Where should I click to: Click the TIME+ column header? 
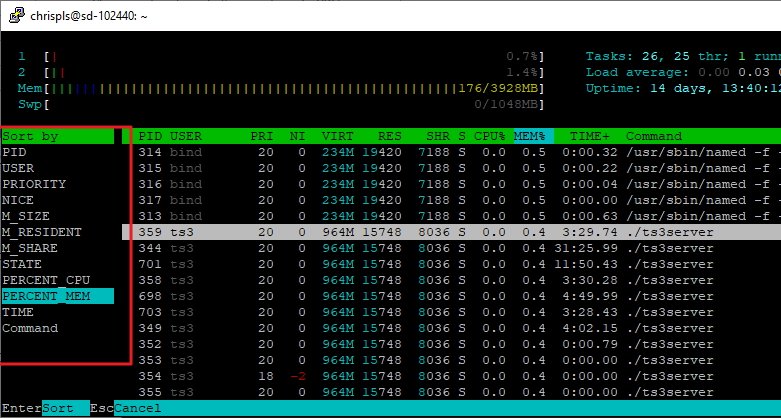coord(589,136)
